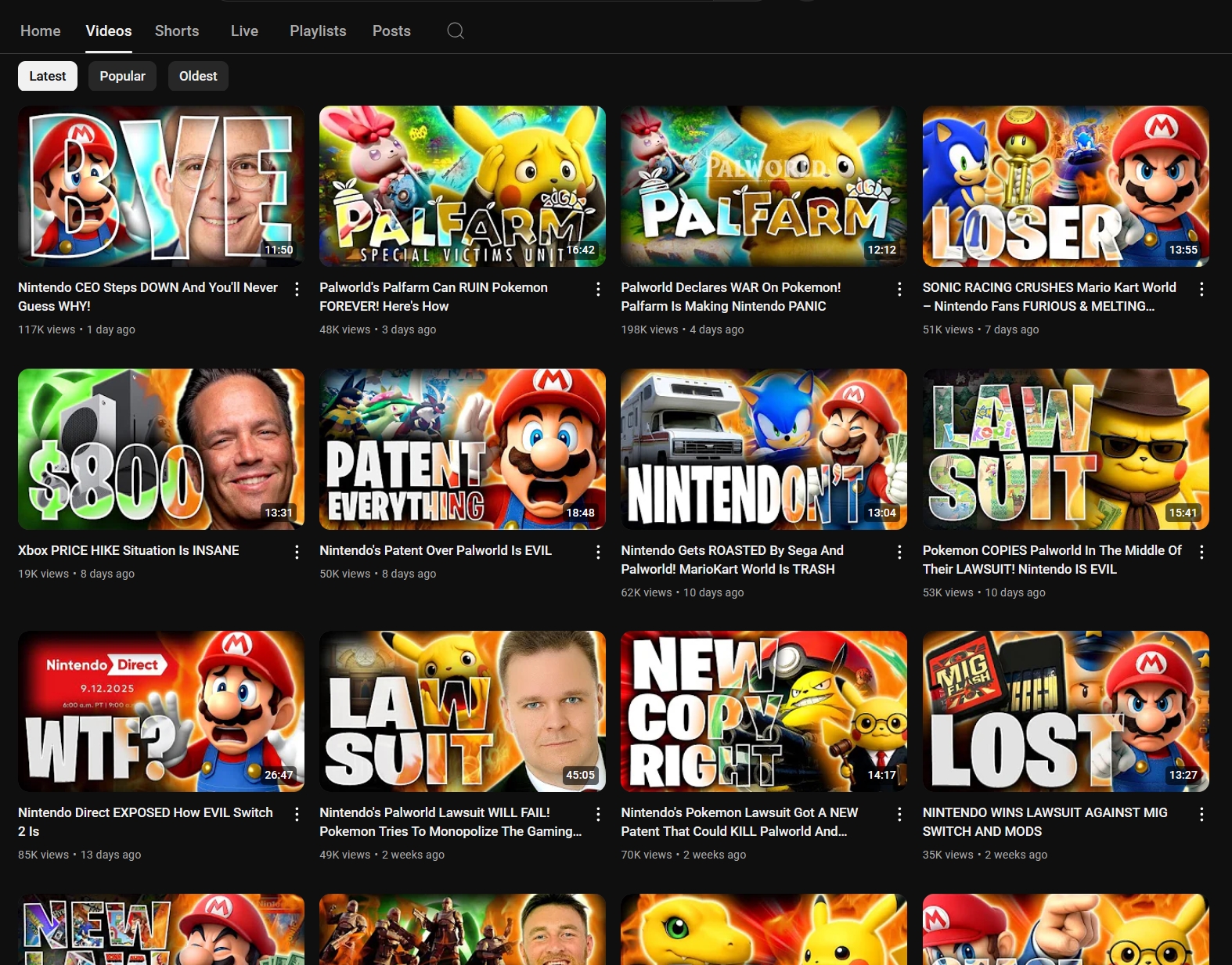Play the Nintendo Direct WTF? thumbnail
The height and width of the screenshot is (965, 1232).
coord(161,711)
